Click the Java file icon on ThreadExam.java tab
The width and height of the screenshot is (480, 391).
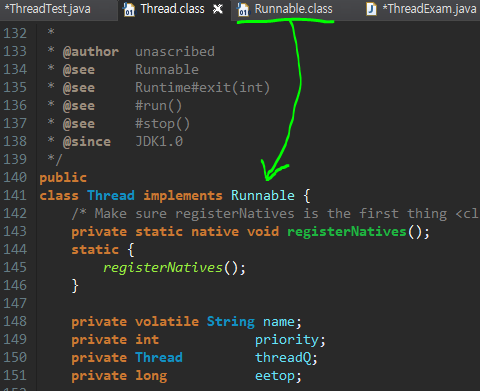click(371, 9)
